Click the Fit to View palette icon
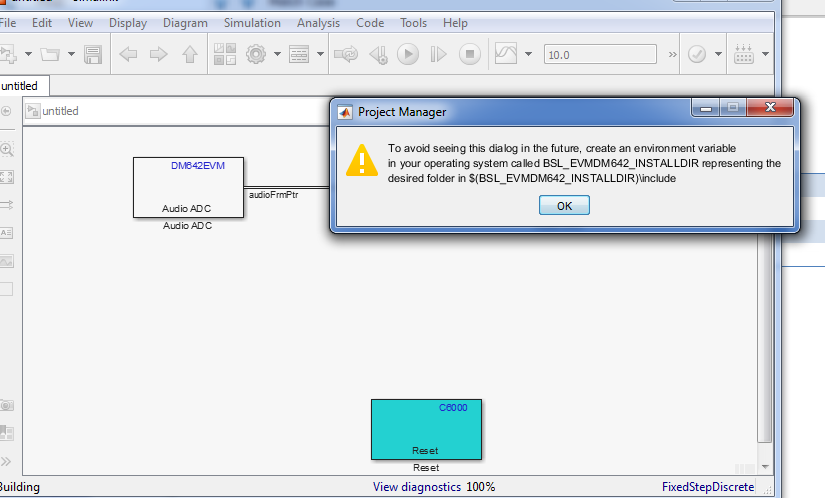Image resolution: width=825 pixels, height=498 pixels. (6, 177)
